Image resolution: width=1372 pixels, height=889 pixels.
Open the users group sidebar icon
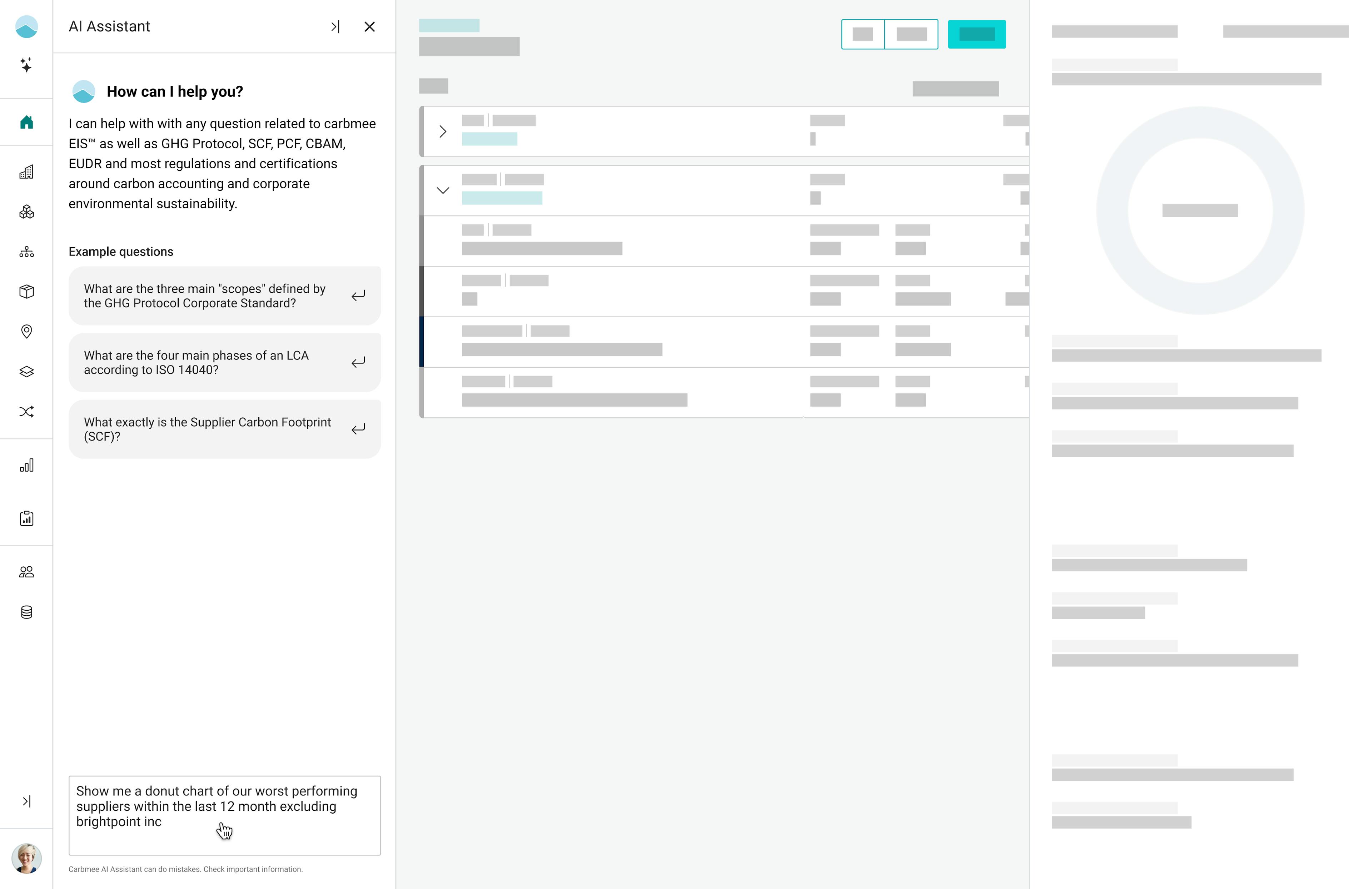(26, 572)
